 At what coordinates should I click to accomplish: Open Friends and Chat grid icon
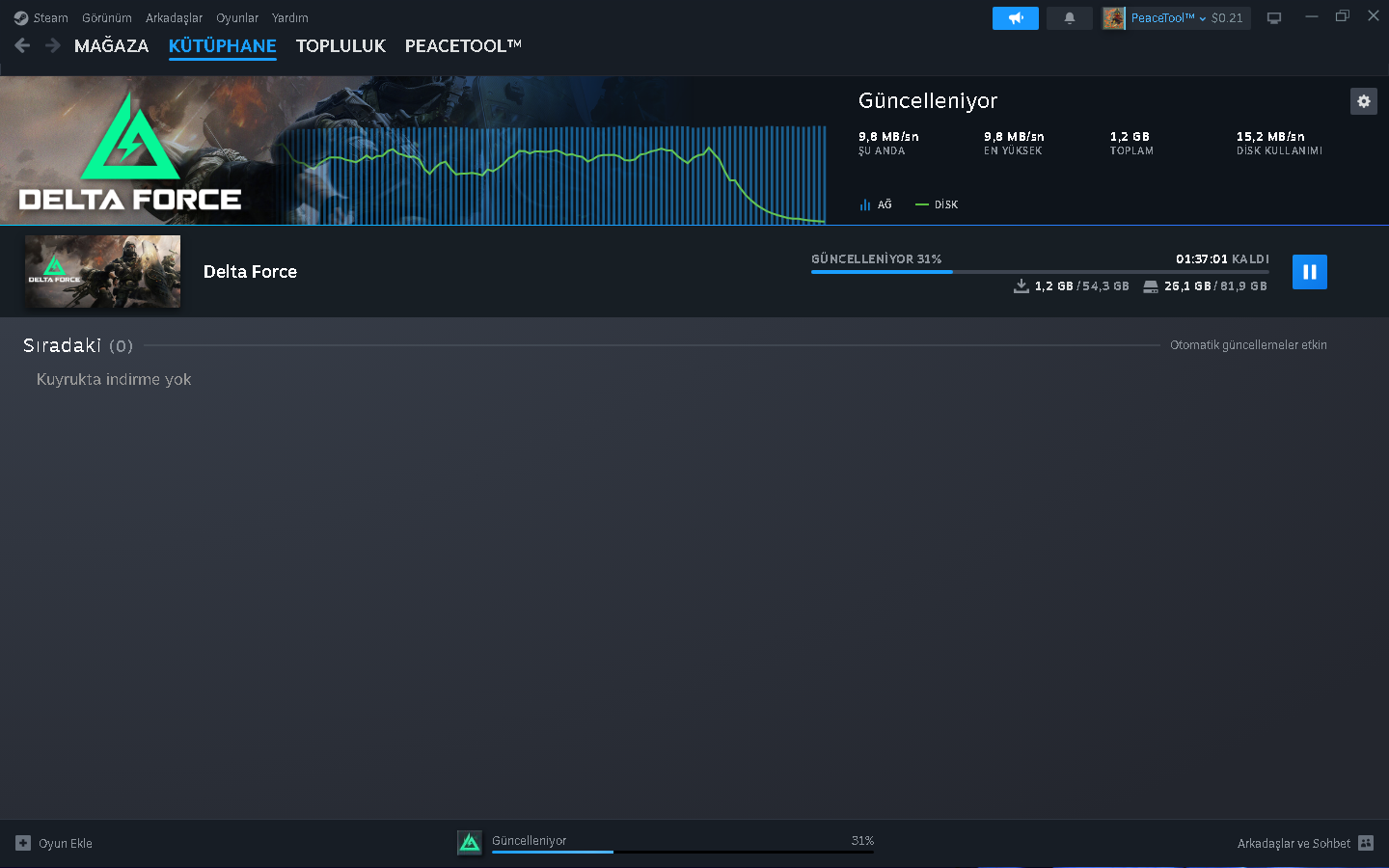pos(1366,843)
